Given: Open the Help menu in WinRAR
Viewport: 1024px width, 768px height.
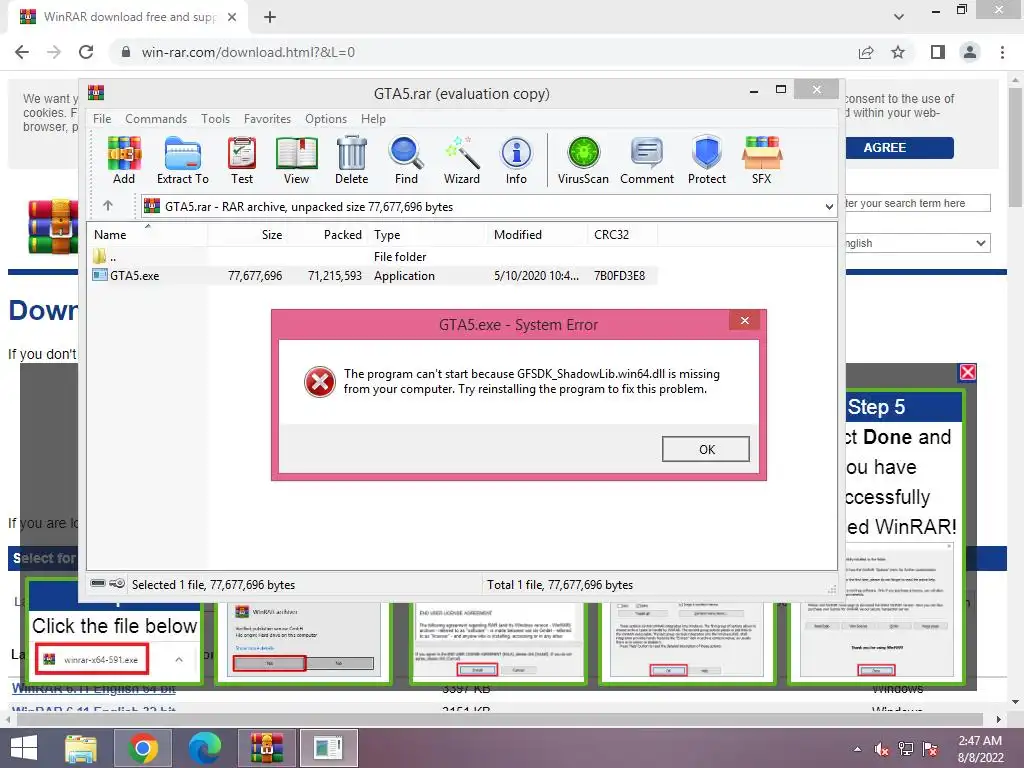Looking at the screenshot, I should [x=374, y=119].
